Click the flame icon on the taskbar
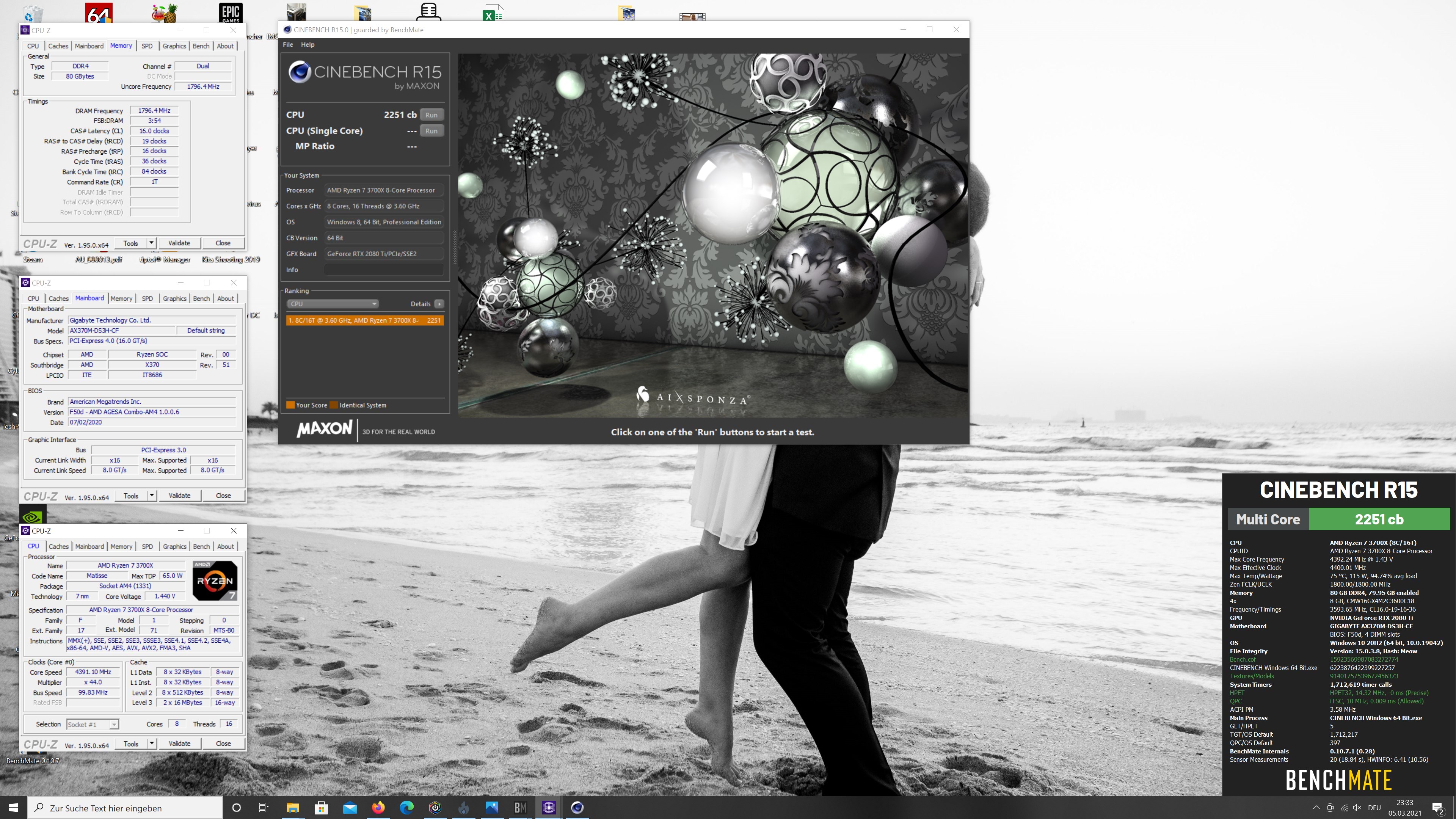 click(463, 808)
